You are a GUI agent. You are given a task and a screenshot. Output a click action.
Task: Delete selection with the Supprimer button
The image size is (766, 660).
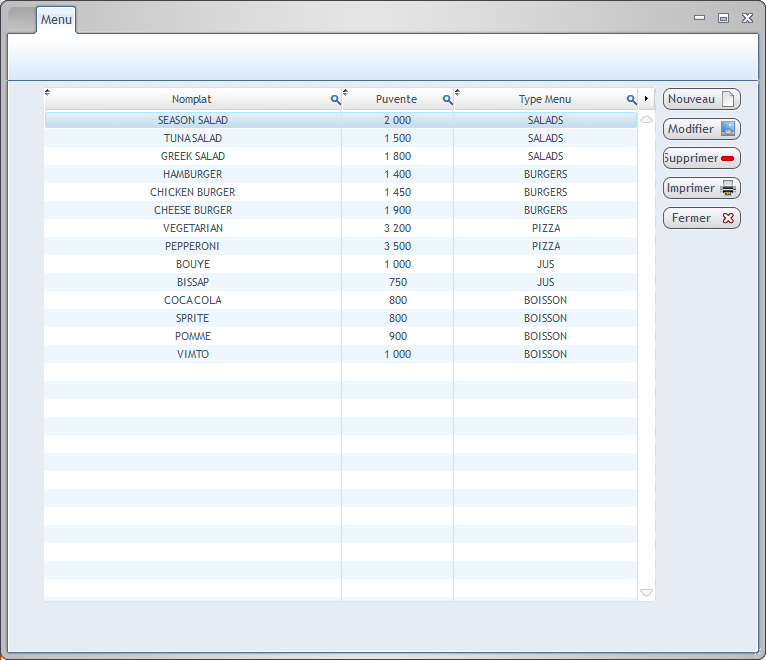click(701, 158)
